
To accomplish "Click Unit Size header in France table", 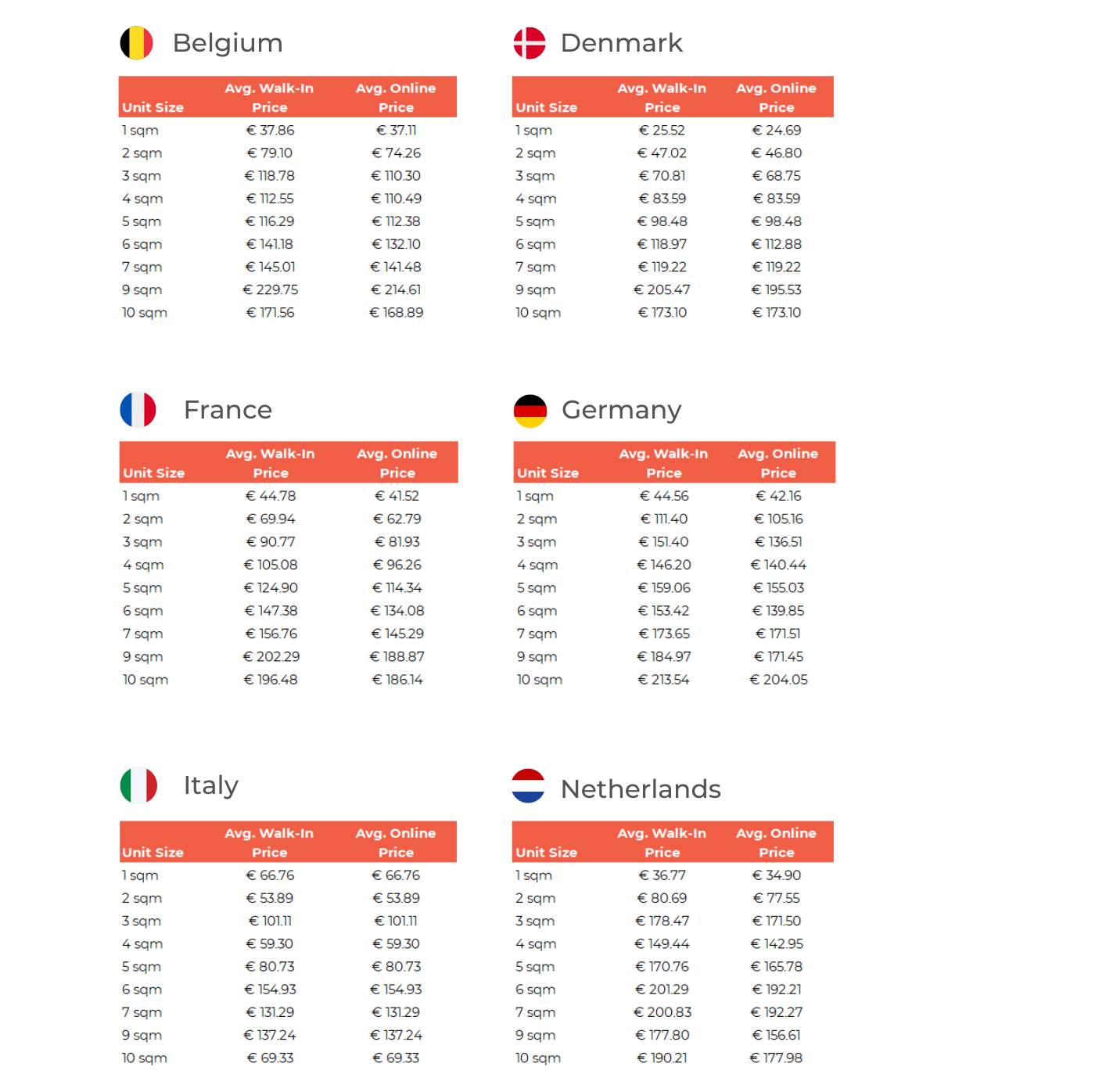I will coord(154,472).
